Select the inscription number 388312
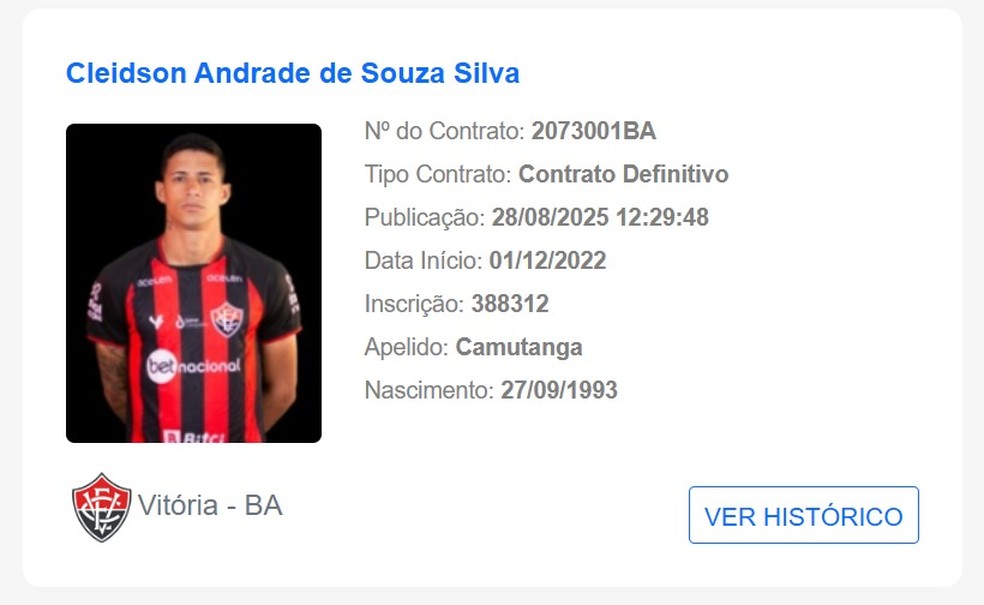This screenshot has width=984, height=605. pos(510,304)
